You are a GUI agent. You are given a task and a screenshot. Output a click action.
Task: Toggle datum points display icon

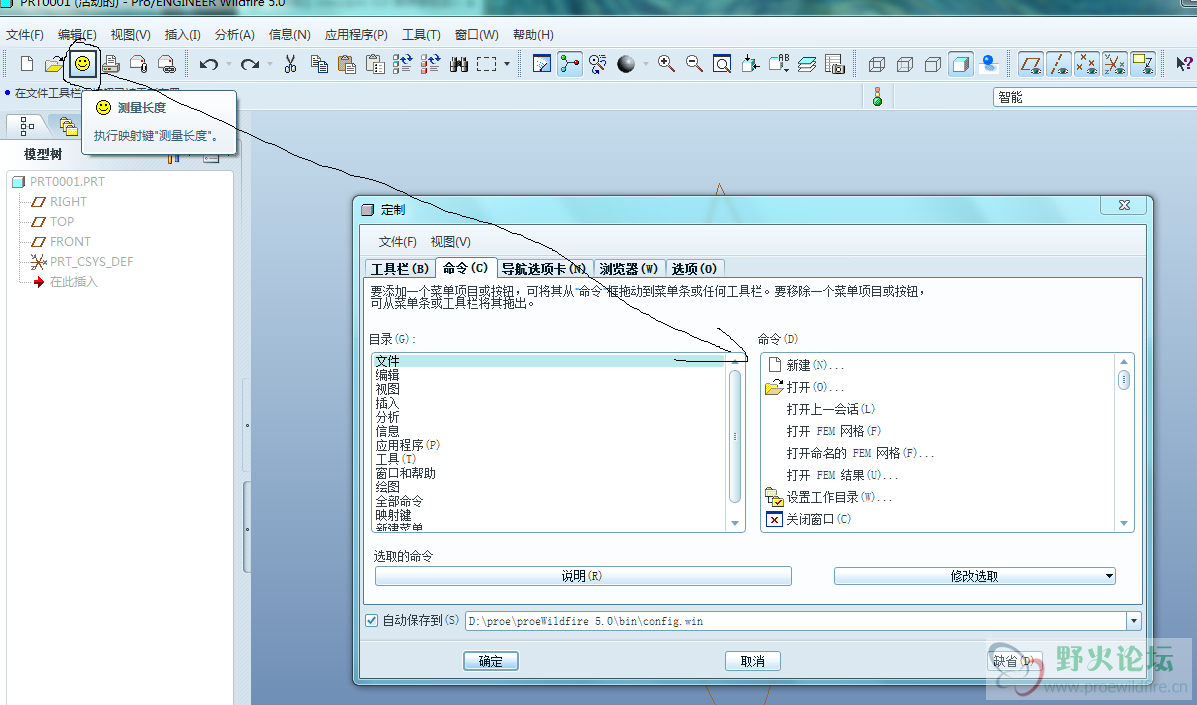point(1087,64)
